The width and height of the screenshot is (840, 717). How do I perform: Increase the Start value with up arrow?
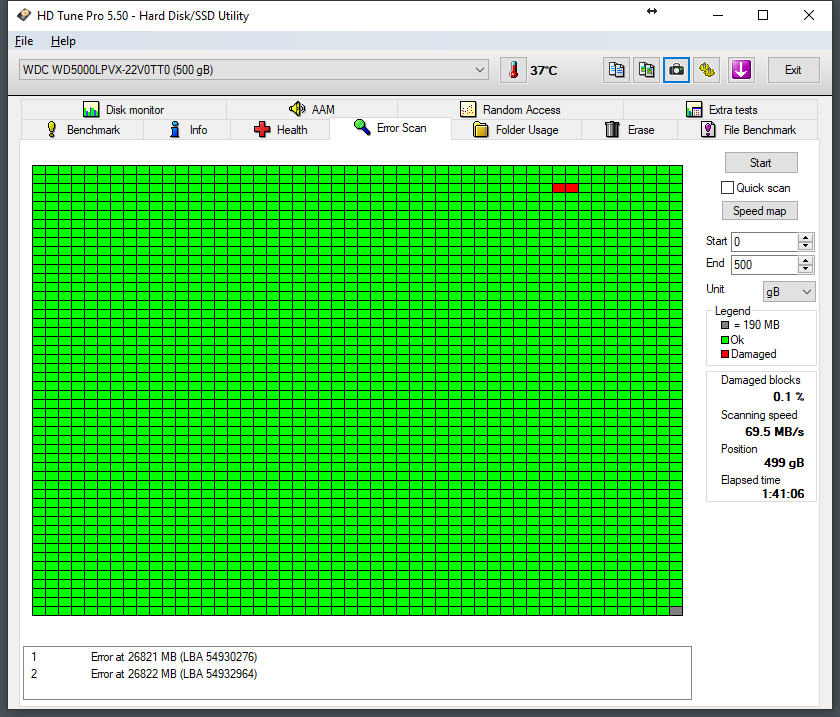pyautogui.click(x=805, y=237)
